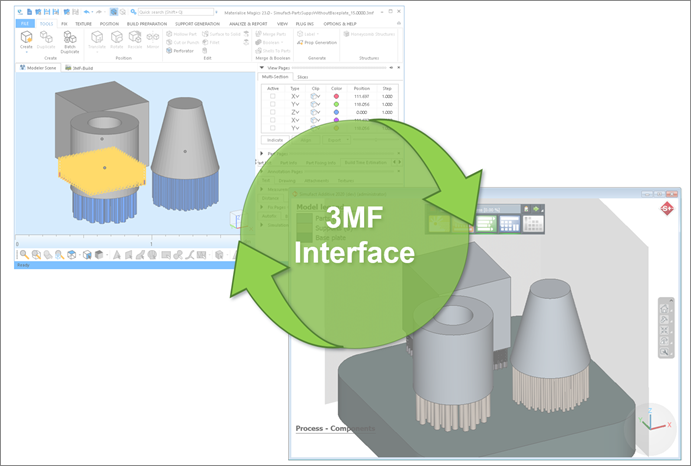Open the first X section Type dropdown
691x466 pixels.
(x=295, y=96)
